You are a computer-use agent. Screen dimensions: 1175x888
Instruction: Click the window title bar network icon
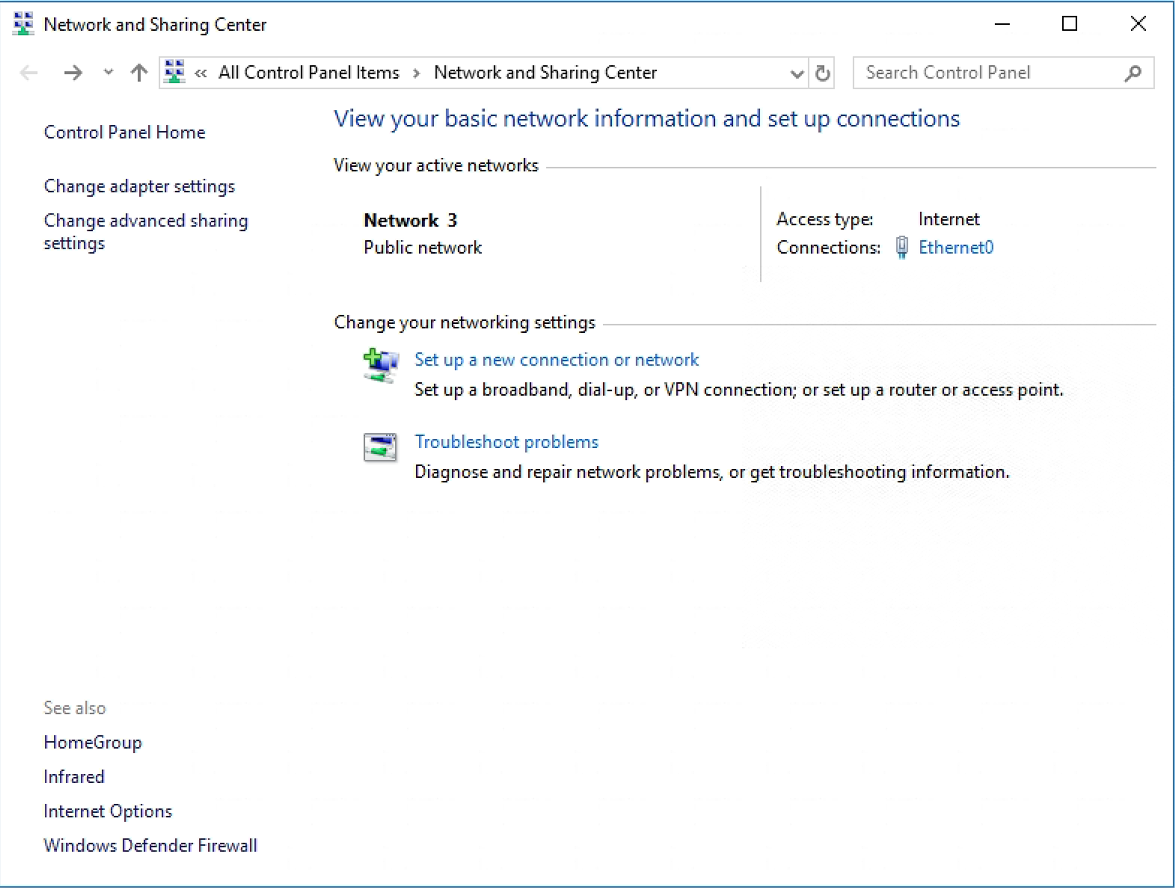pyautogui.click(x=23, y=24)
